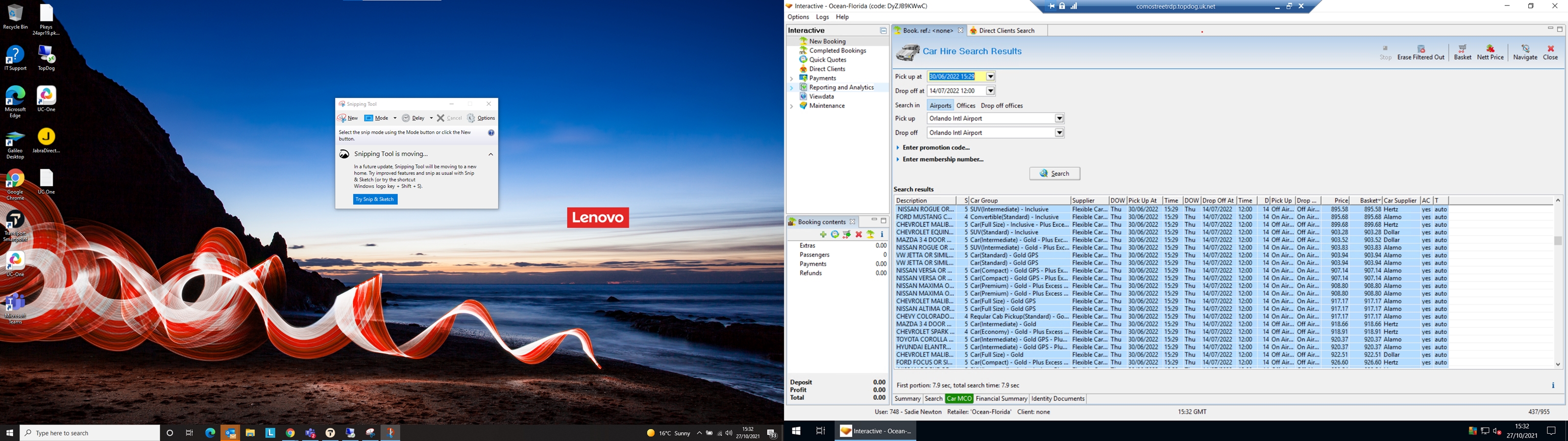Click the Nett Price toolbar icon
The width and height of the screenshot is (1568, 441).
pos(1490,52)
